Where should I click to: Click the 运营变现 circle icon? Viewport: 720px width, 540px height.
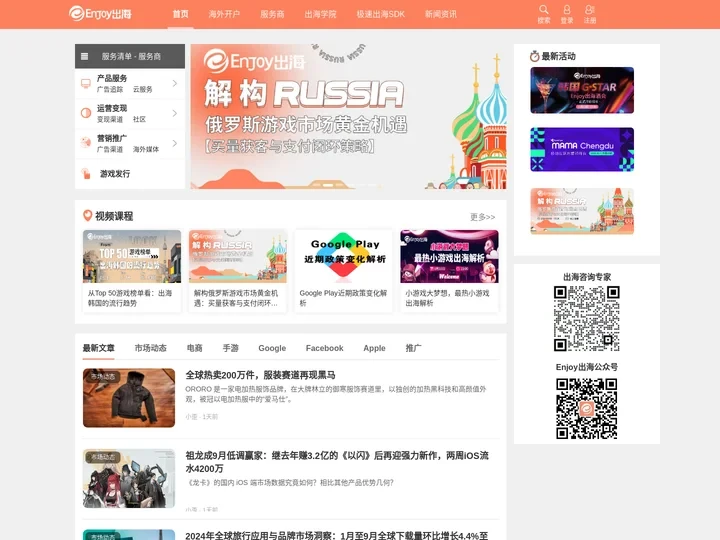86,113
